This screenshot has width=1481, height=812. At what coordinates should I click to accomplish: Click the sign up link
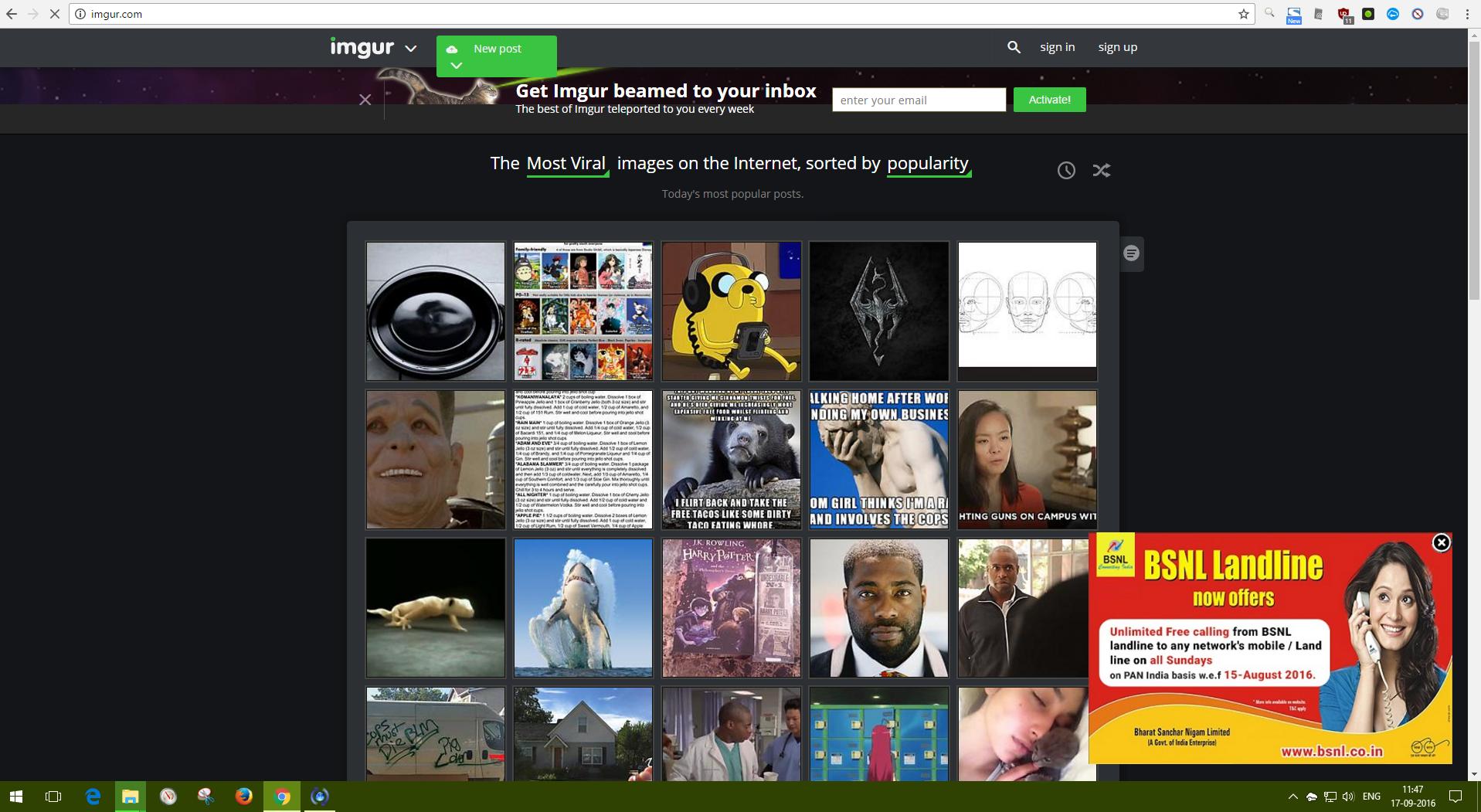tap(1117, 47)
